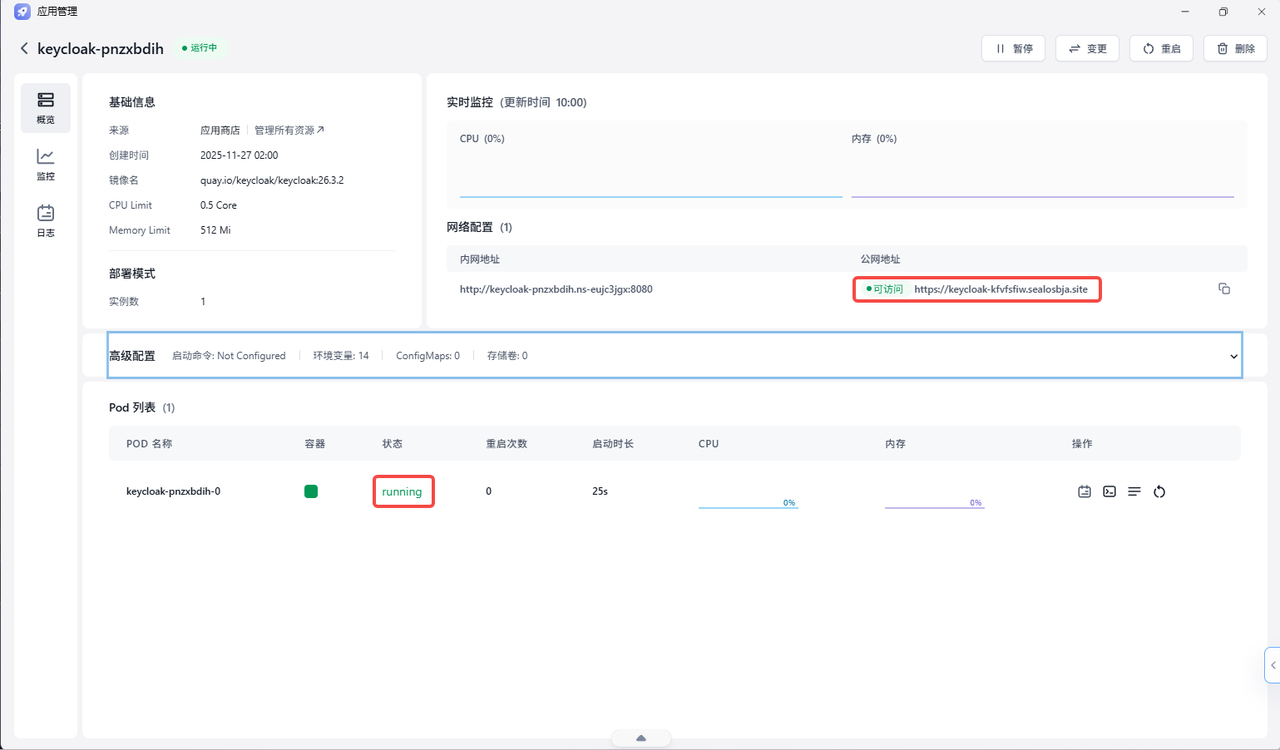Click the 启动时长 value 25s
This screenshot has width=1280, height=750.
(600, 491)
